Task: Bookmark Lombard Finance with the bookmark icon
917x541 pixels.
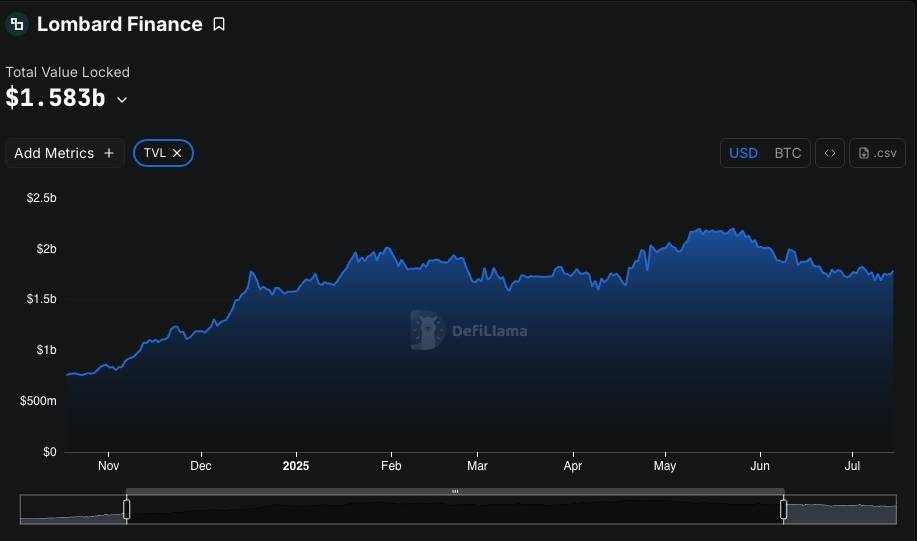Action: click(x=219, y=24)
